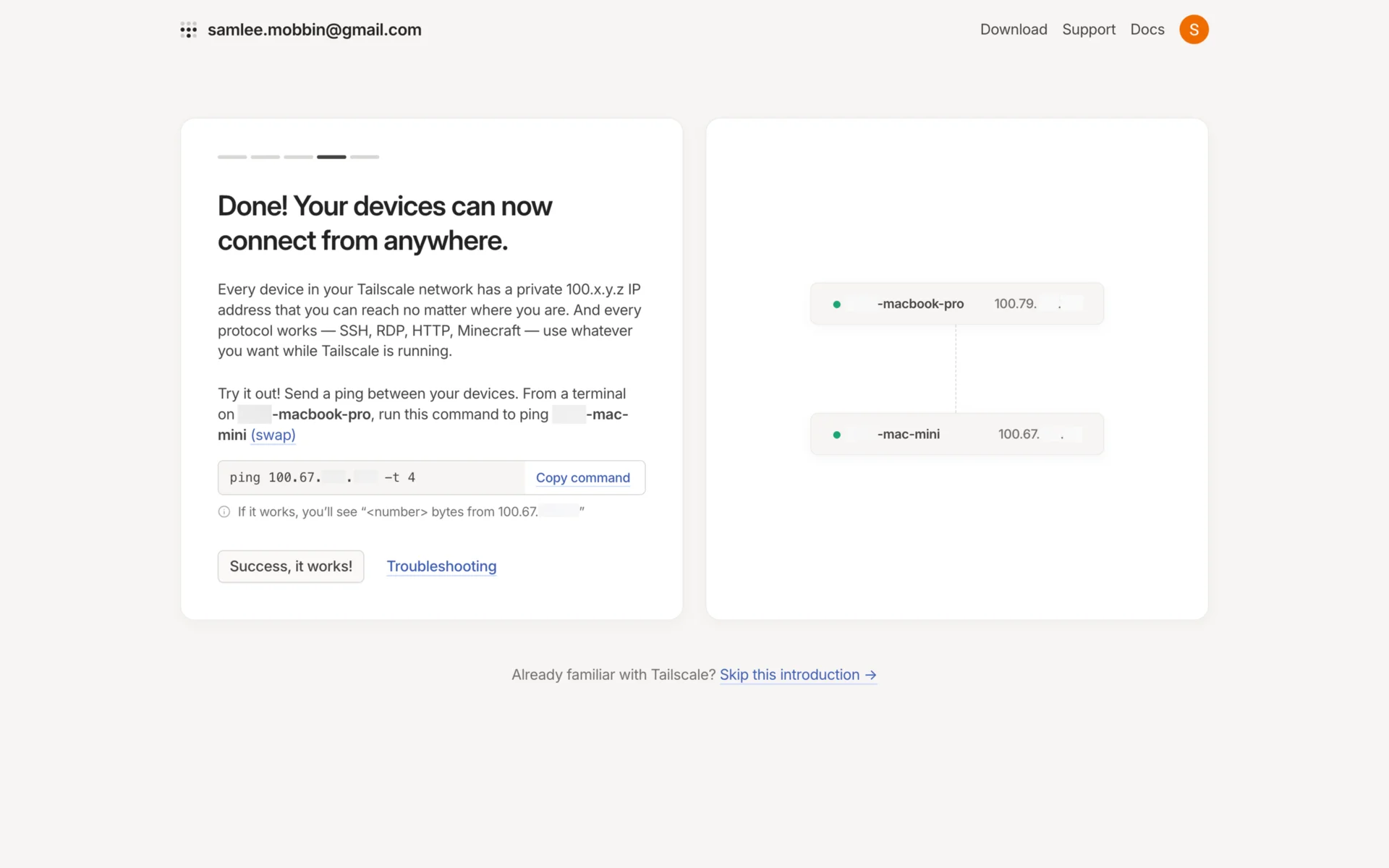1389x868 pixels.
Task: Copy the ping command
Action: [582, 478]
